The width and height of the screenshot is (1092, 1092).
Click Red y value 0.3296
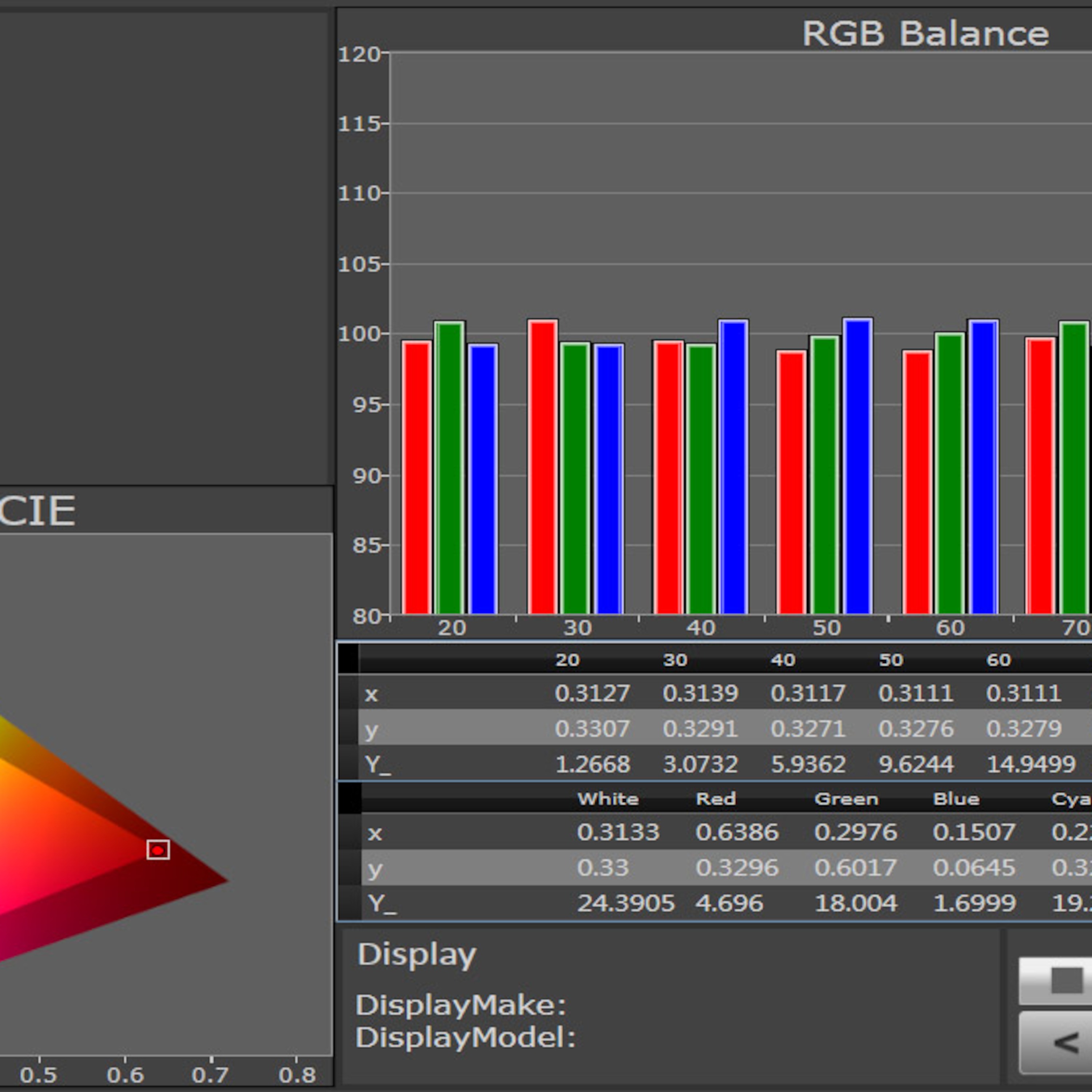pyautogui.click(x=737, y=868)
